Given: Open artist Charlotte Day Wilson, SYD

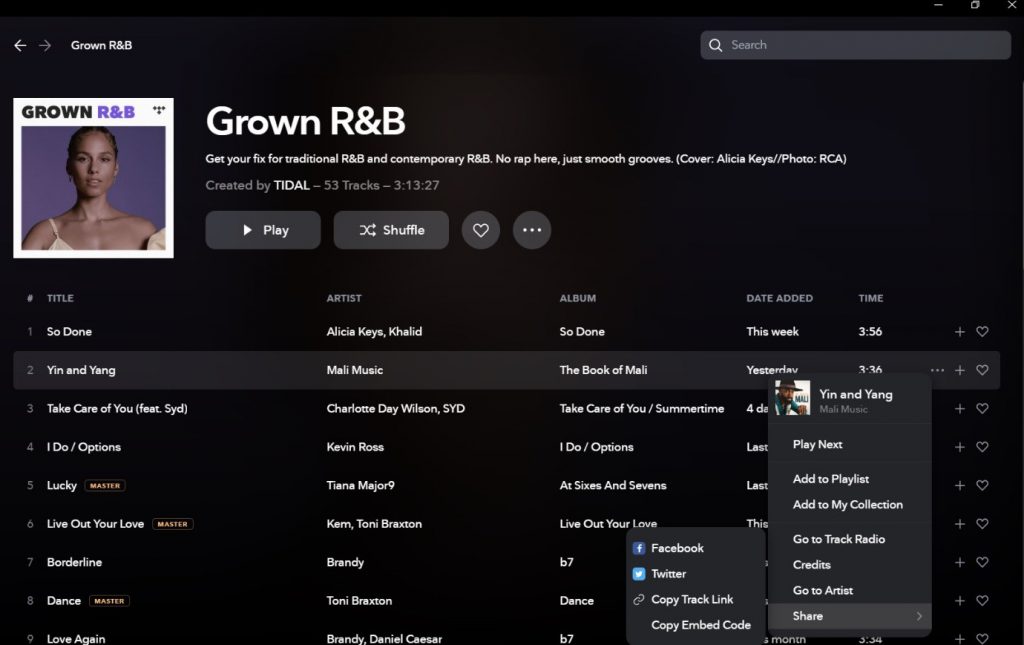Looking at the screenshot, I should click(396, 409).
